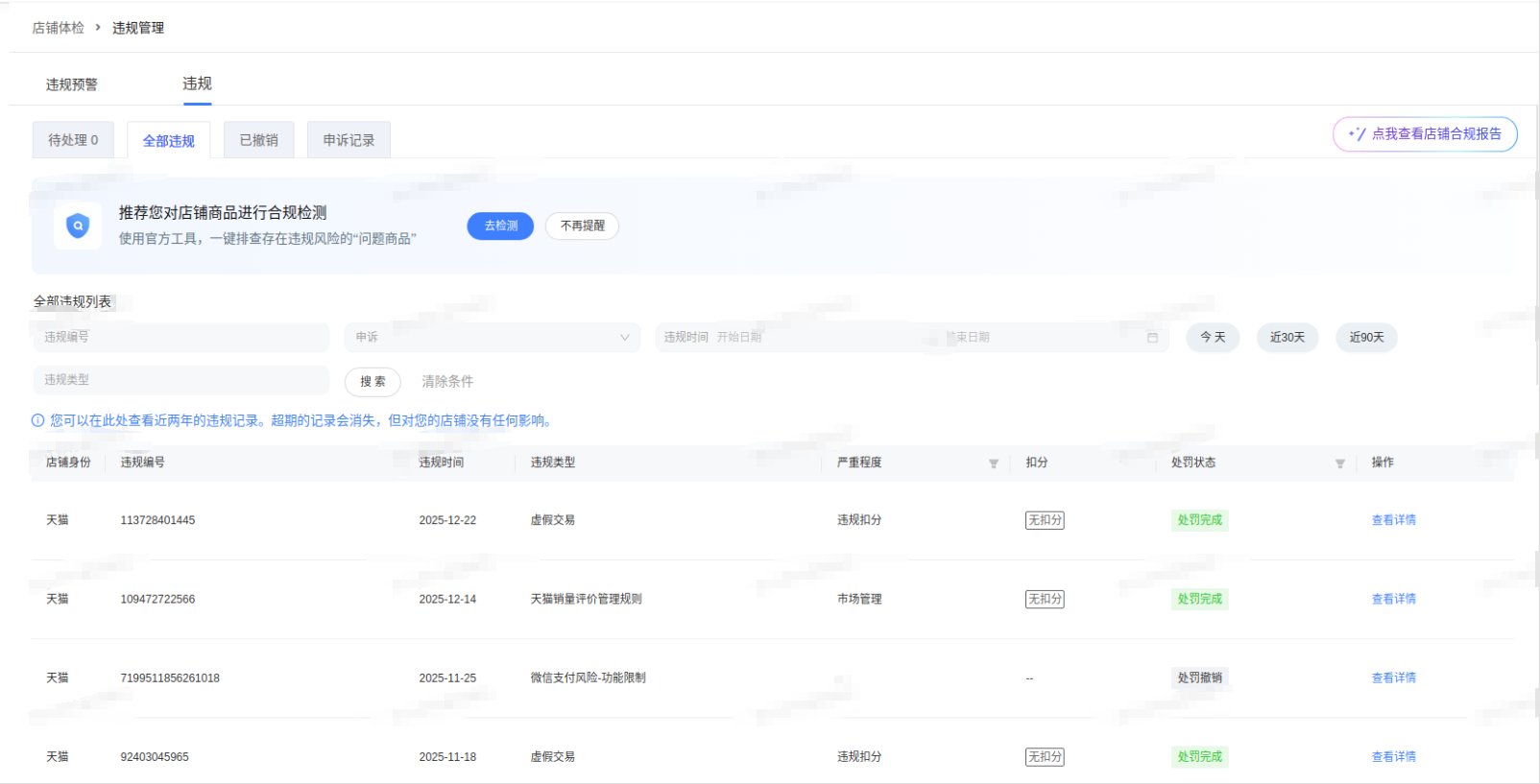Open the 待处理 0 tab

pos(73,140)
